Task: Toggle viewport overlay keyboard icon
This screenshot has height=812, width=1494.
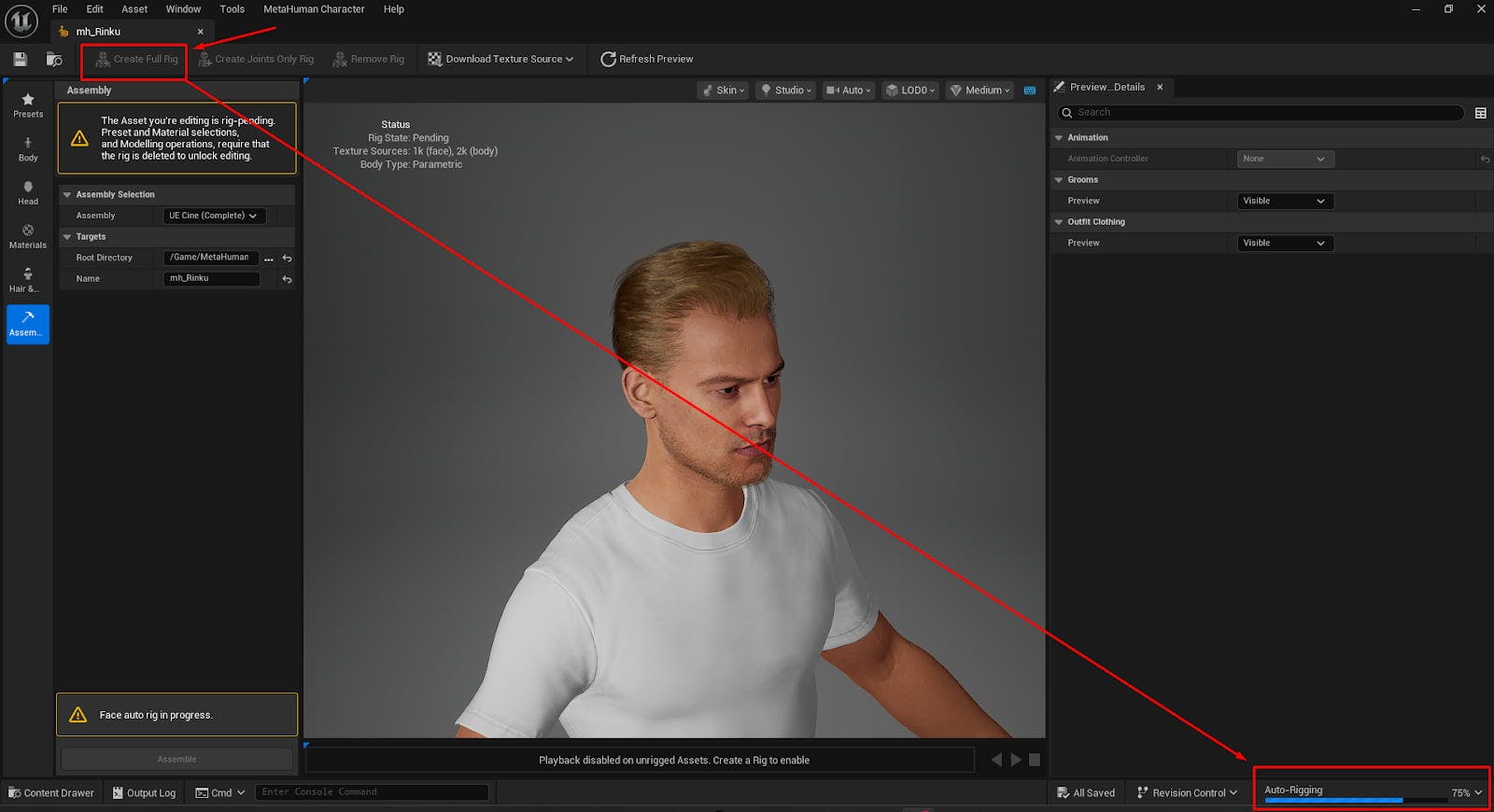Action: click(1030, 91)
